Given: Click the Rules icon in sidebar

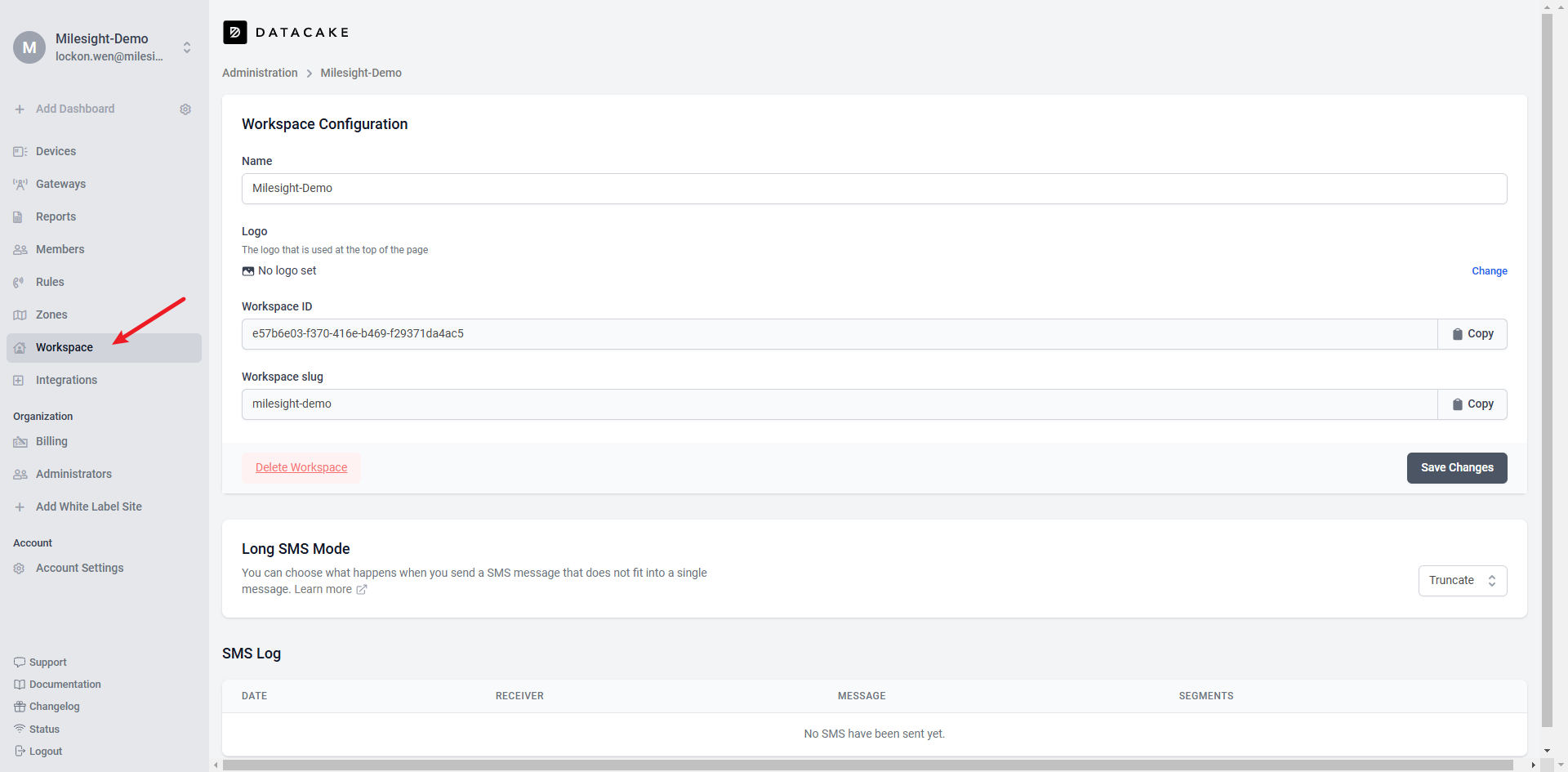Looking at the screenshot, I should pyautogui.click(x=18, y=282).
